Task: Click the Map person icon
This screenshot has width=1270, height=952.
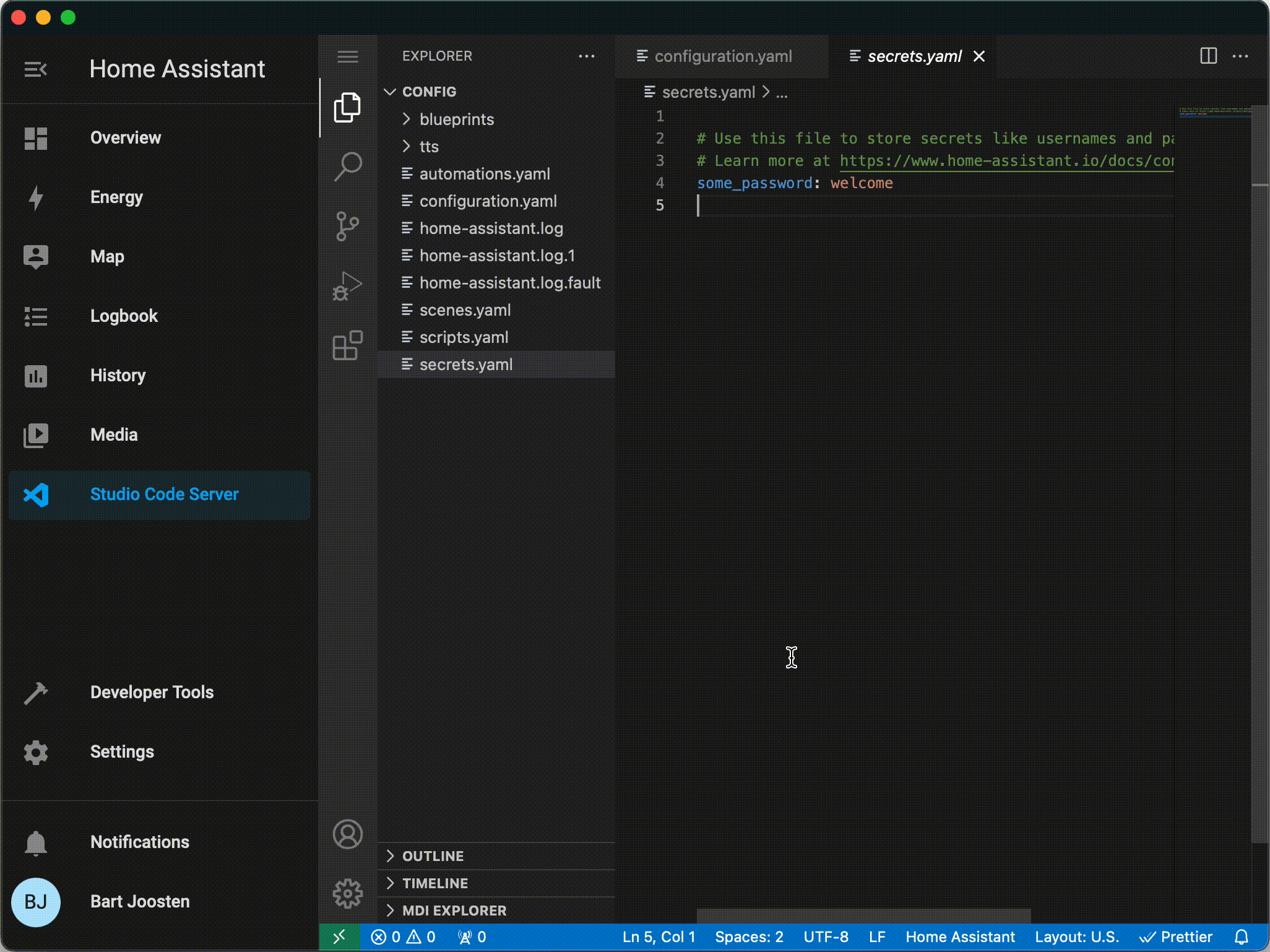Action: 36,257
